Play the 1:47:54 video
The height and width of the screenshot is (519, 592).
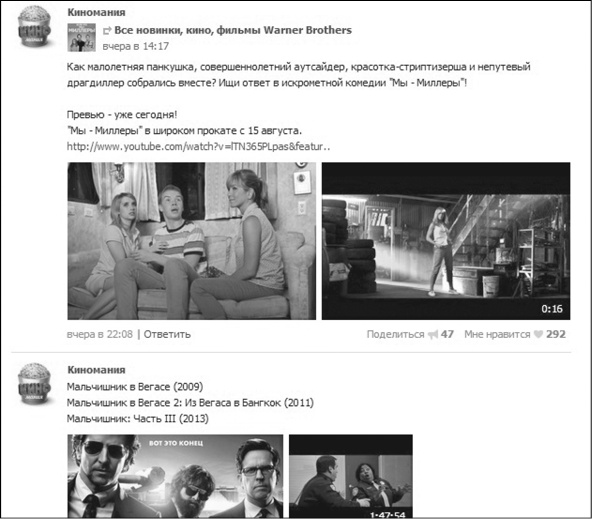pyautogui.click(x=351, y=476)
